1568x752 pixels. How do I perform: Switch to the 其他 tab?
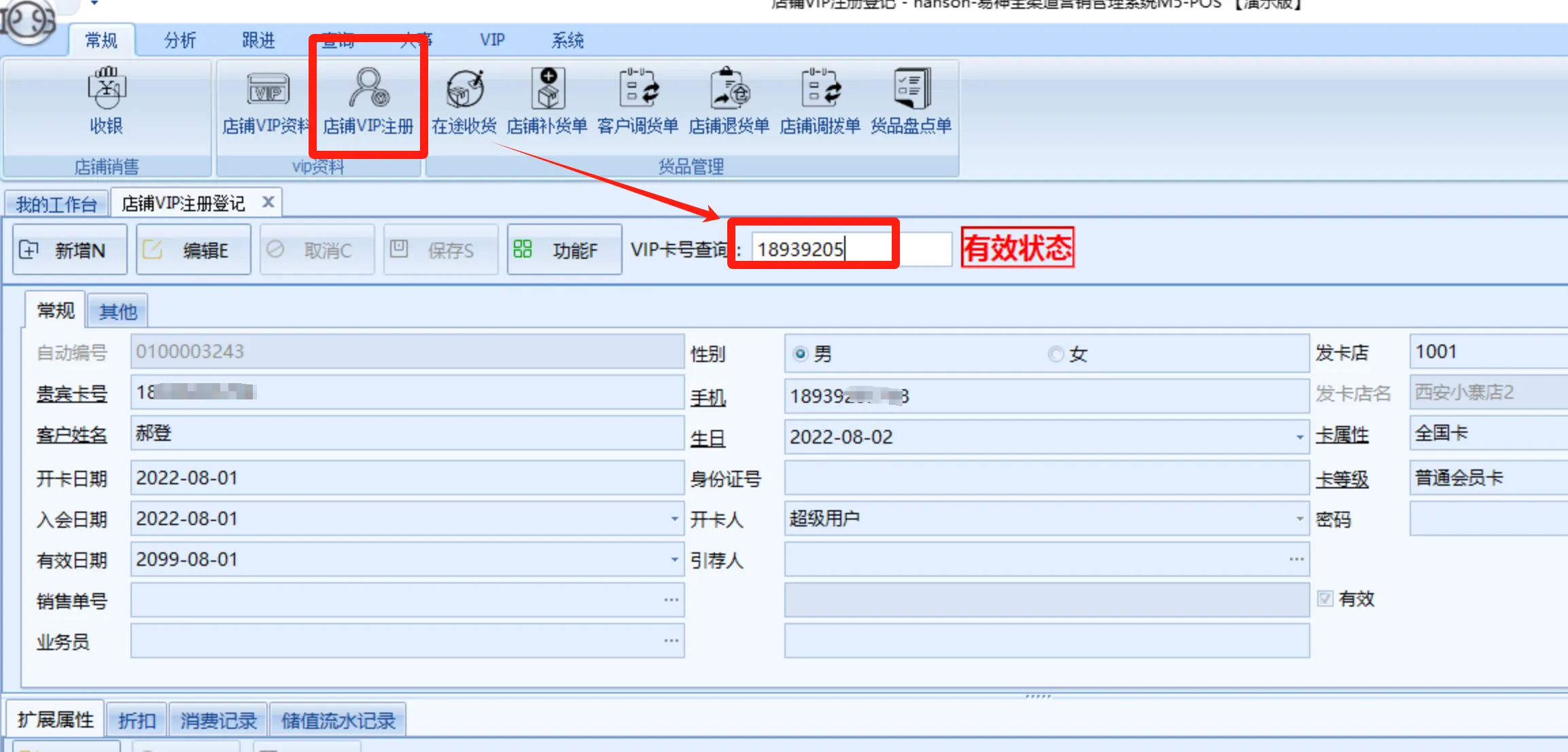pos(118,312)
